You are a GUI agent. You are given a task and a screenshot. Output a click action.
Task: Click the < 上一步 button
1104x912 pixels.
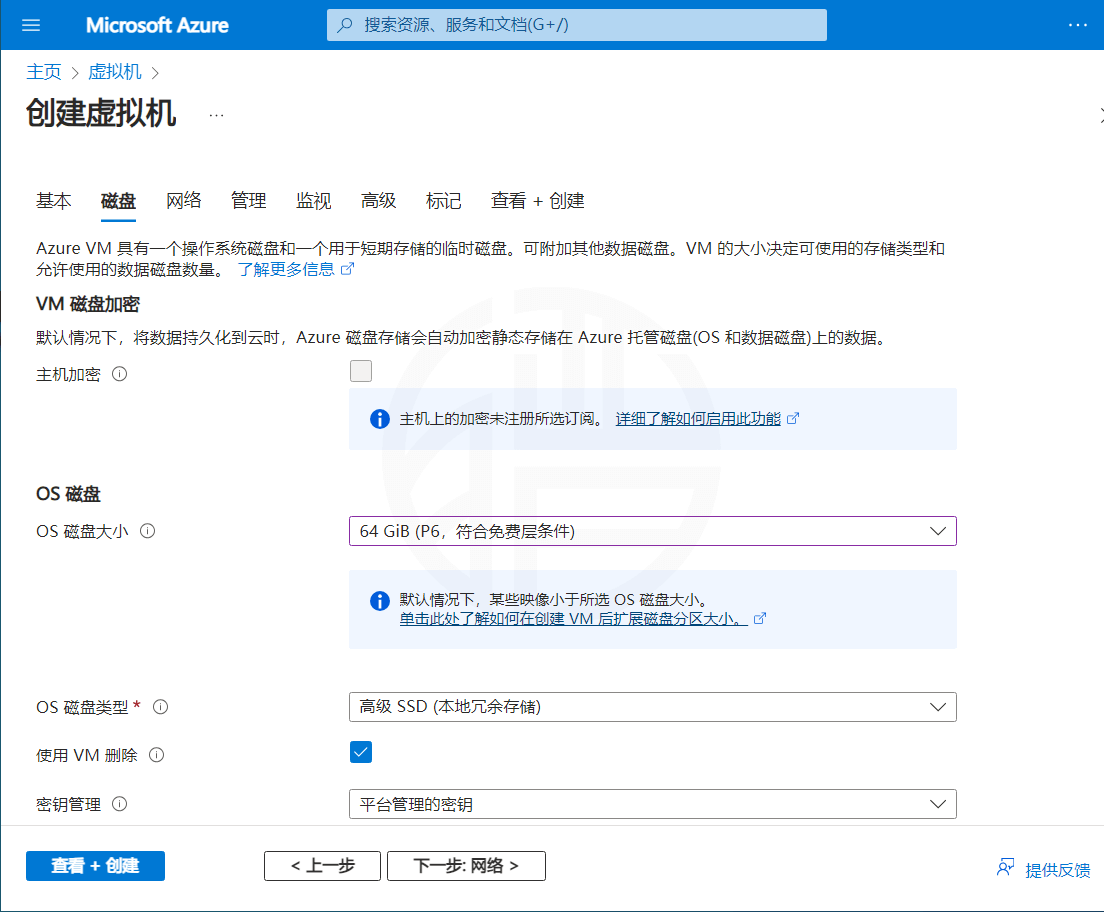(322, 866)
